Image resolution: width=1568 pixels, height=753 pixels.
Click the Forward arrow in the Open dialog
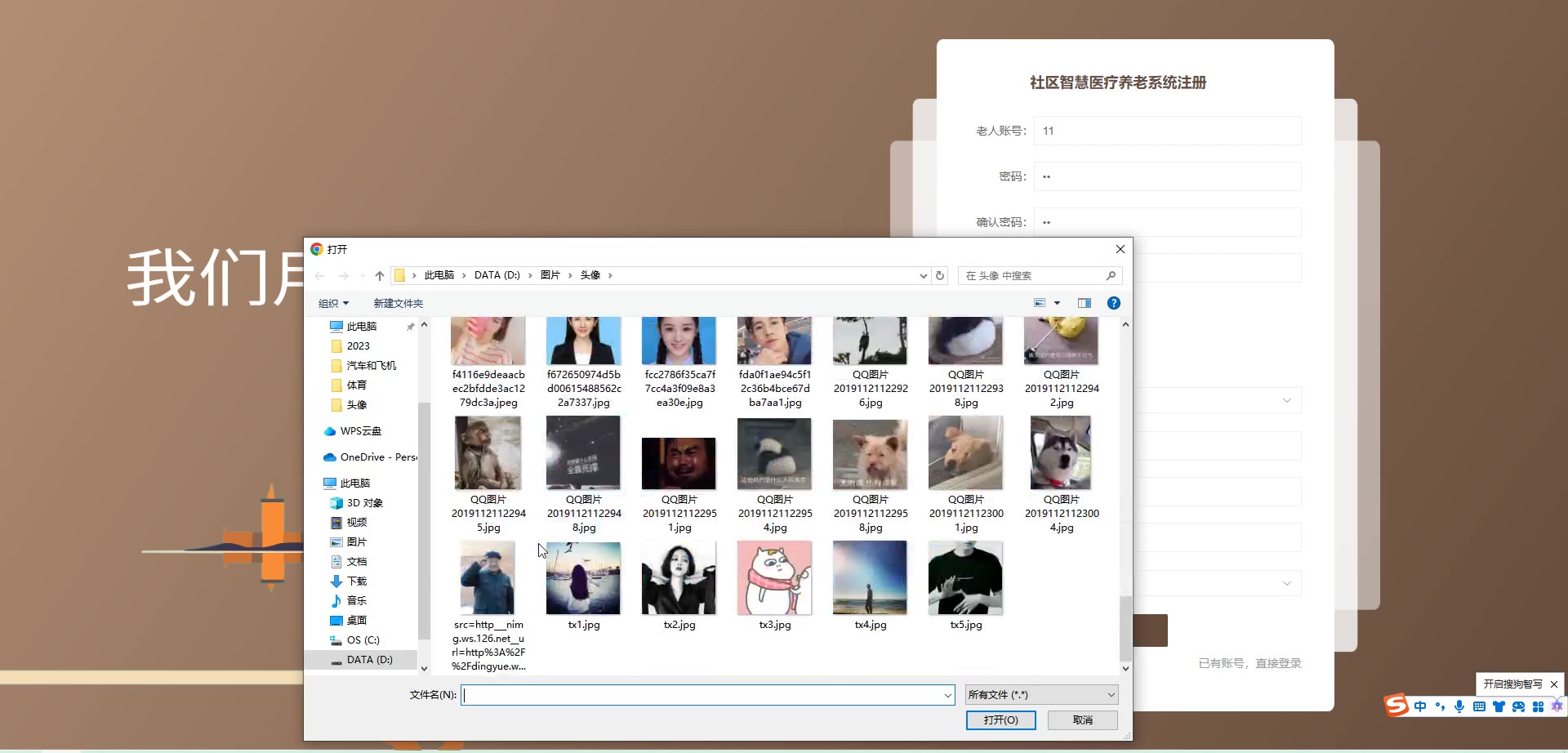(343, 276)
